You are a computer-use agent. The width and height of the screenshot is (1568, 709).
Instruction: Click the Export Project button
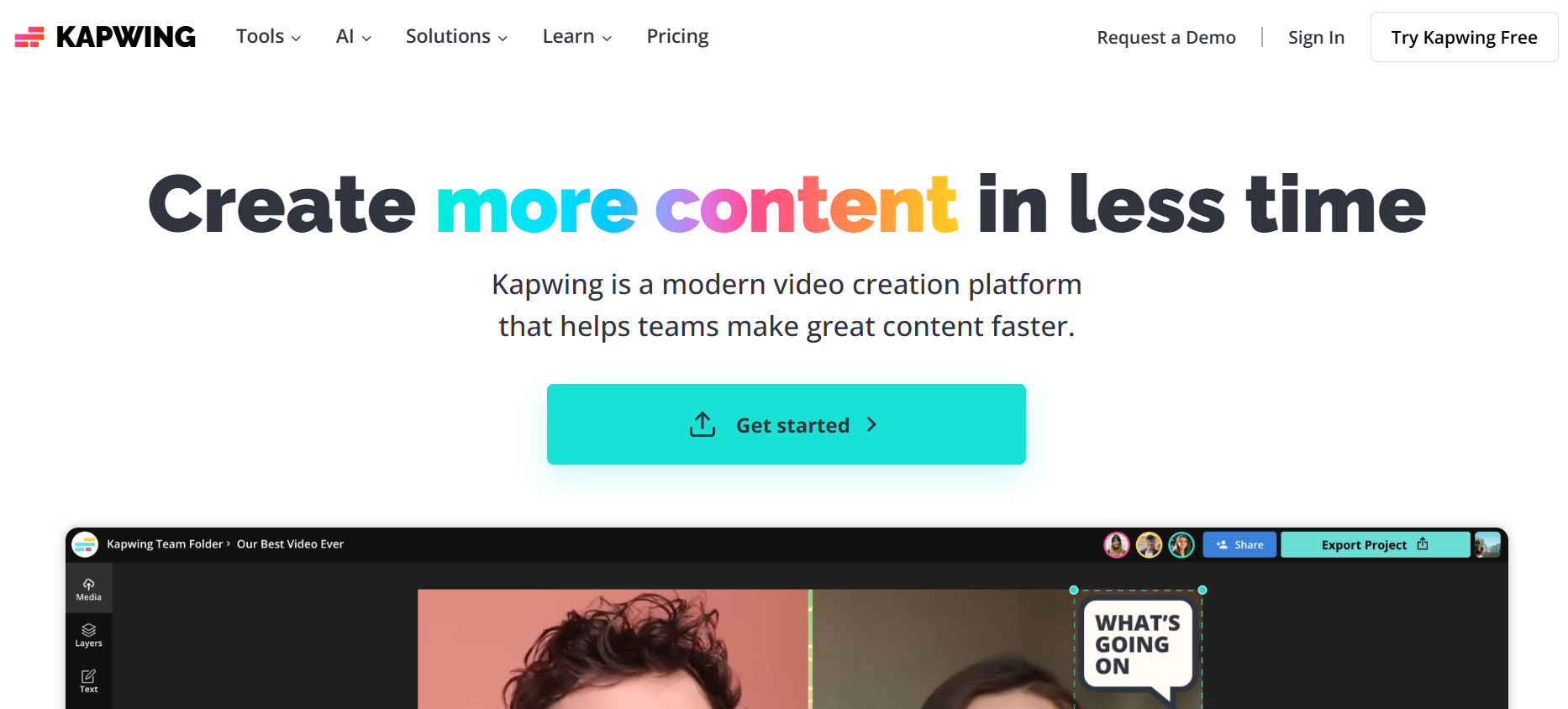(x=1376, y=544)
